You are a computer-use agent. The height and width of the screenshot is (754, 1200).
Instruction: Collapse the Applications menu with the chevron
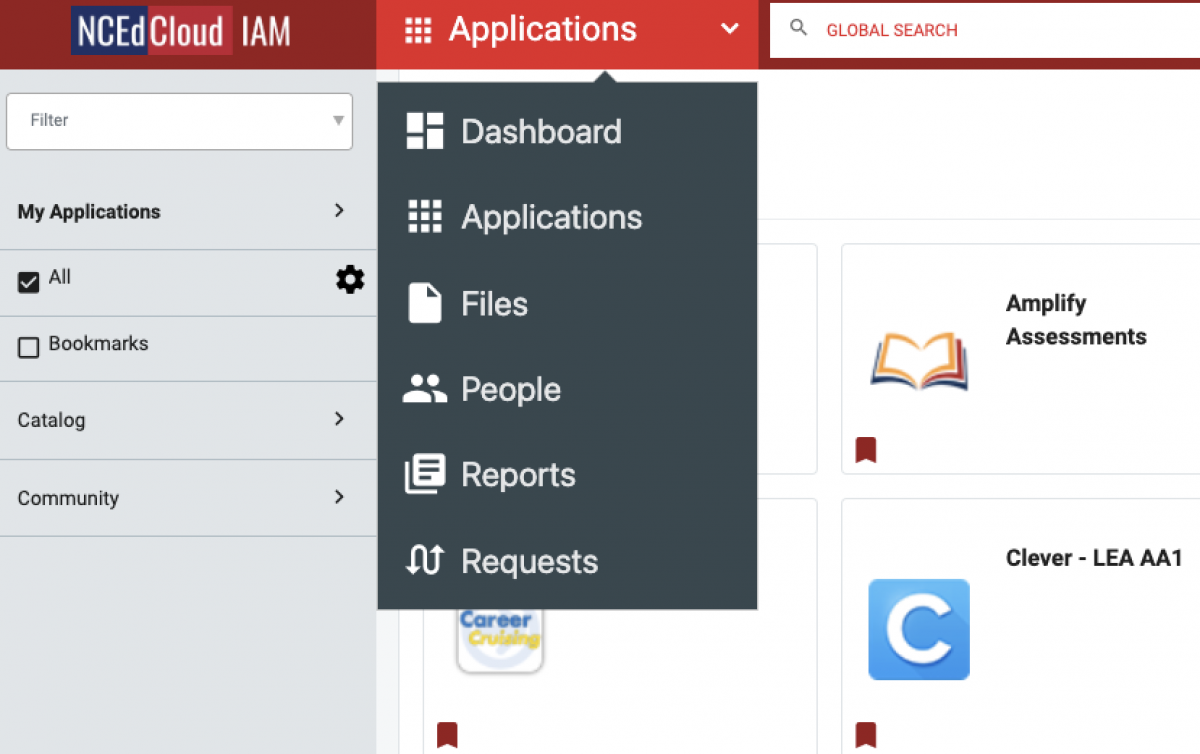(729, 29)
